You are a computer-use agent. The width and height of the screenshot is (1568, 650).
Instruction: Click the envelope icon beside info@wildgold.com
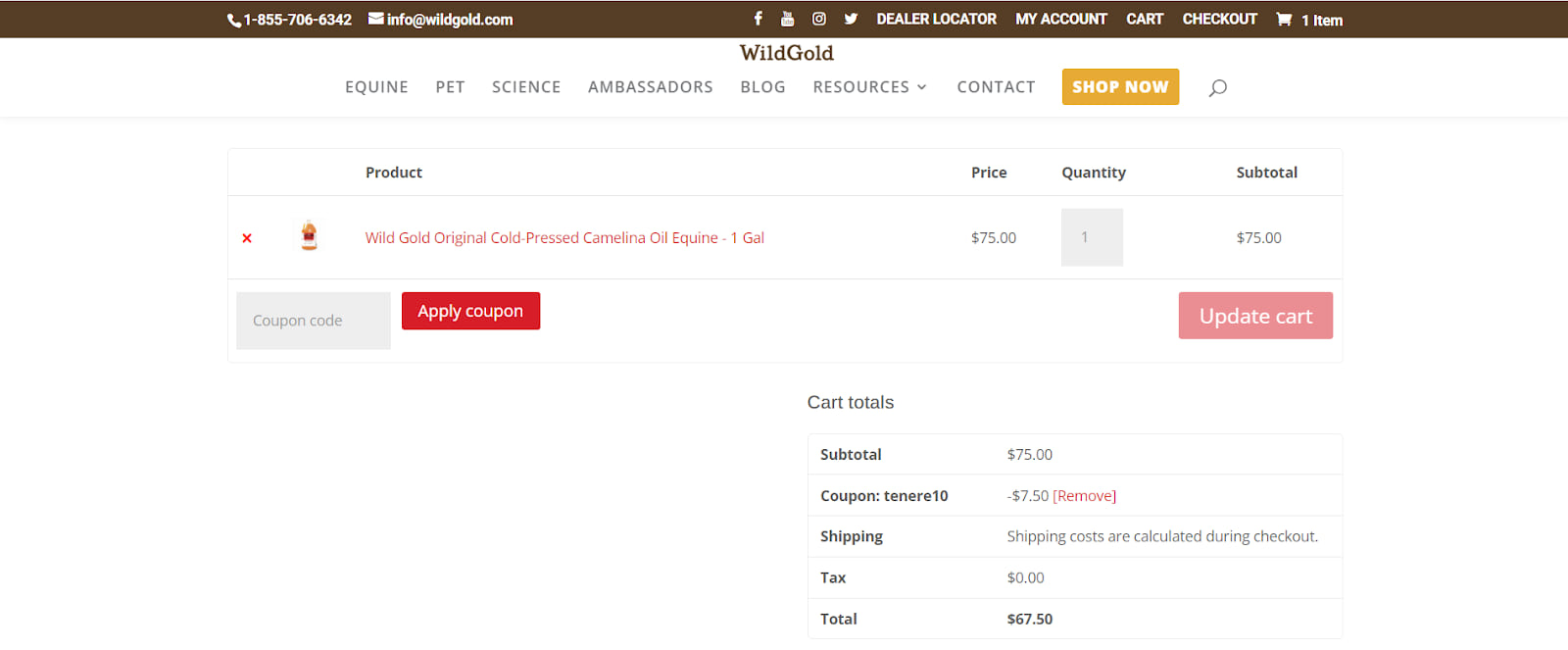[x=375, y=19]
